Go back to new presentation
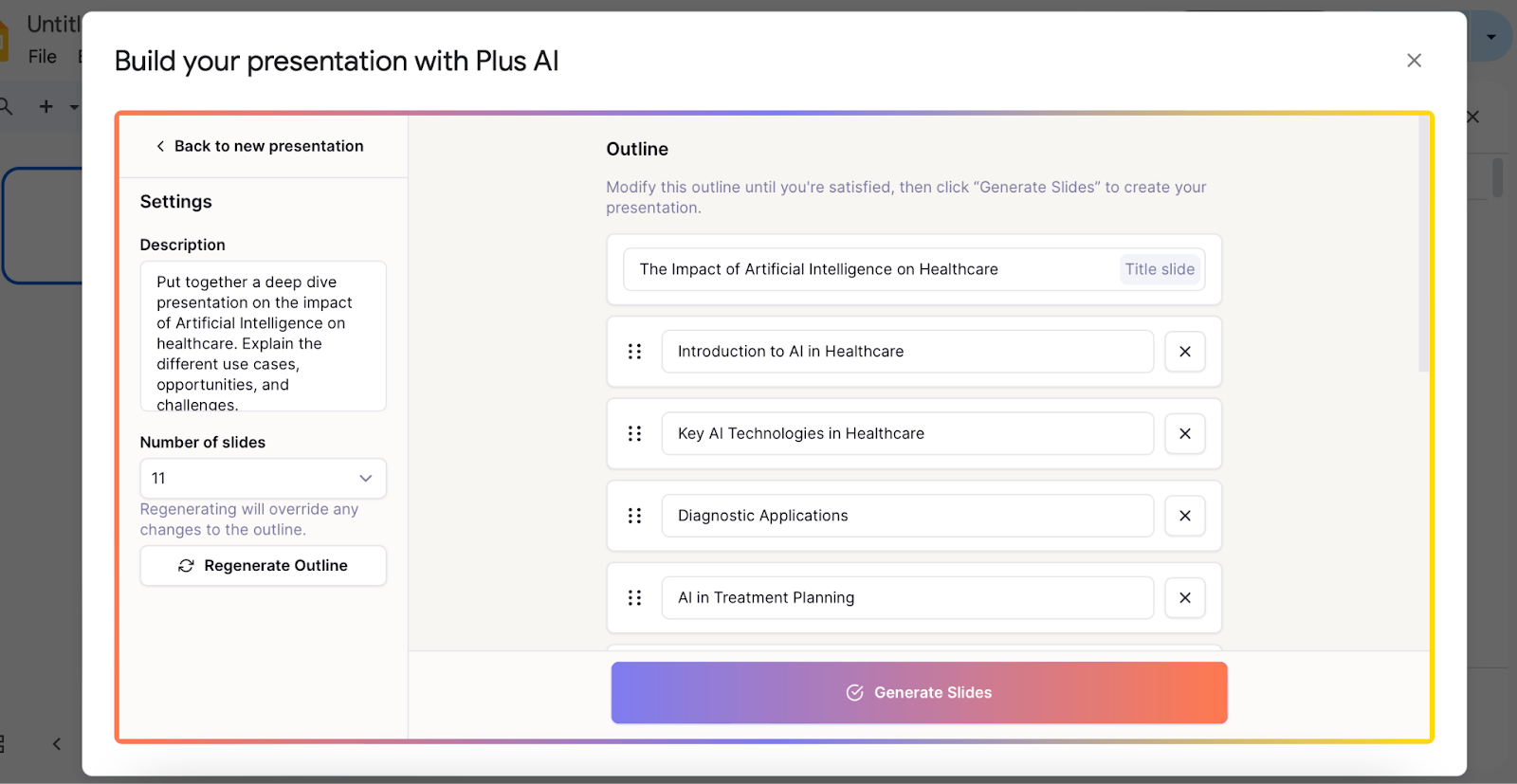1517x784 pixels. pos(259,146)
